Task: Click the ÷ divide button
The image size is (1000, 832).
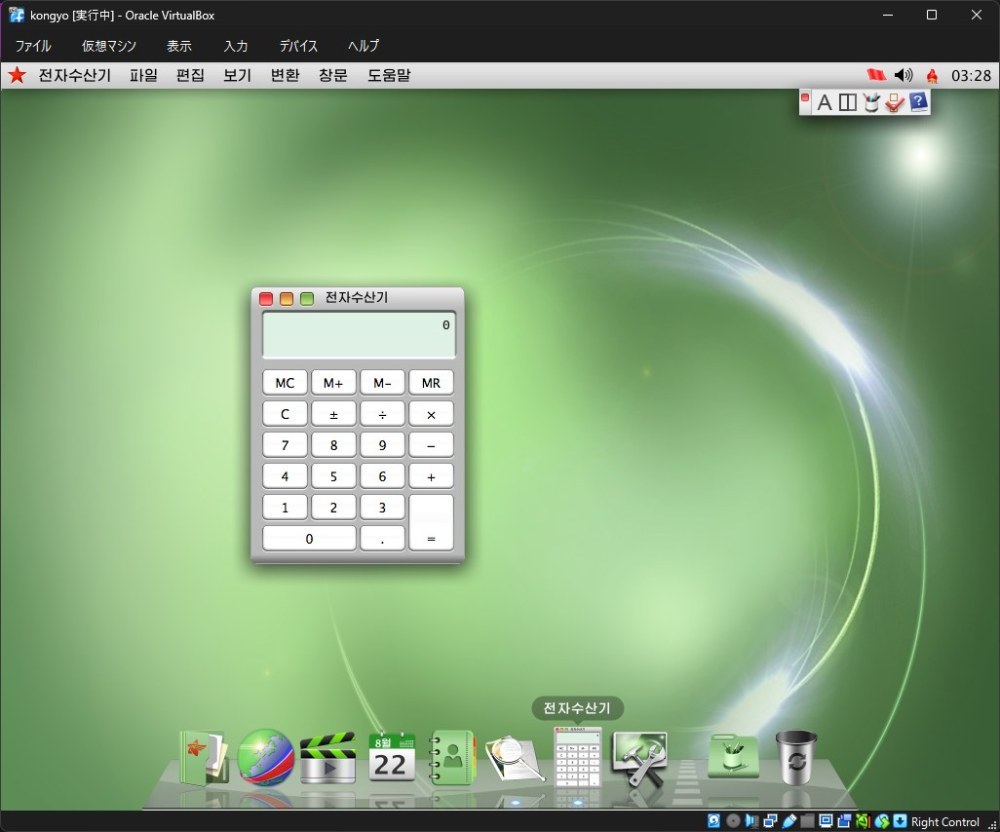Action: tap(382, 414)
